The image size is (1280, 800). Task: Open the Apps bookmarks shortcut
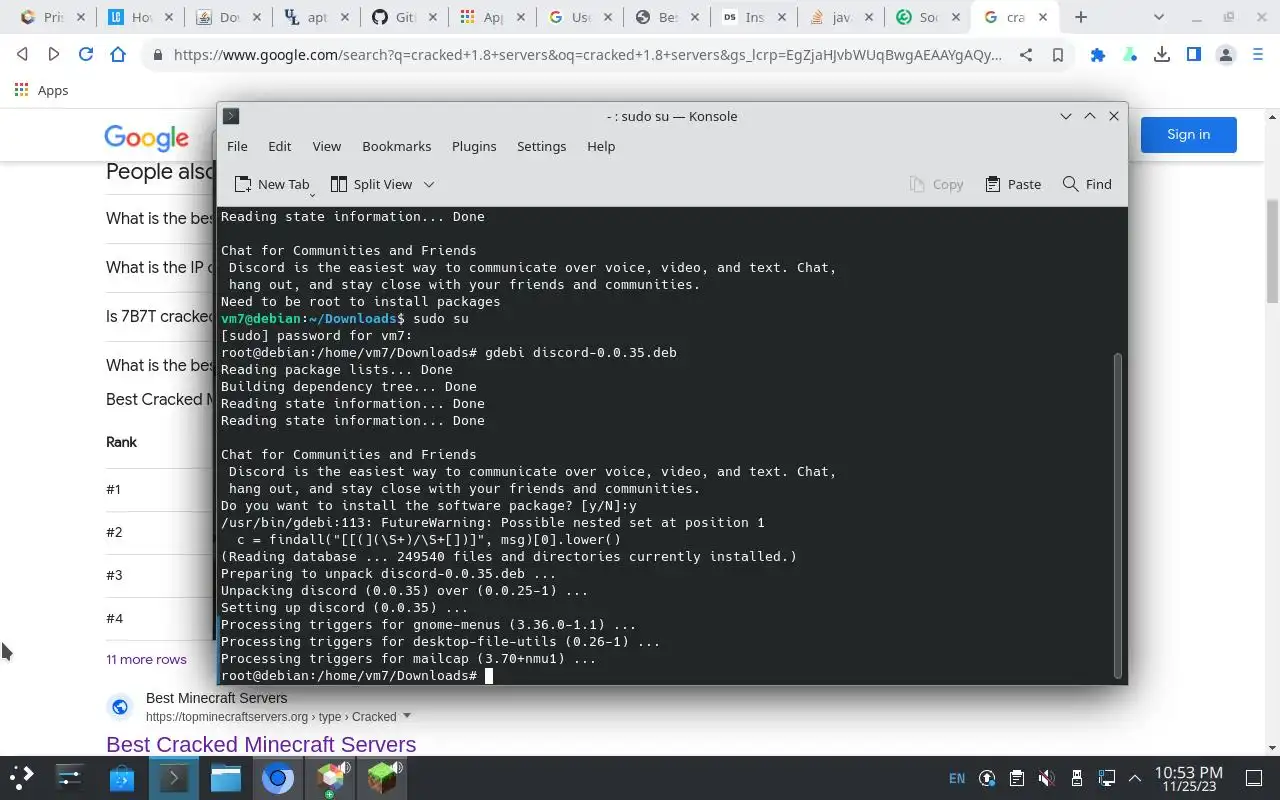point(41,90)
